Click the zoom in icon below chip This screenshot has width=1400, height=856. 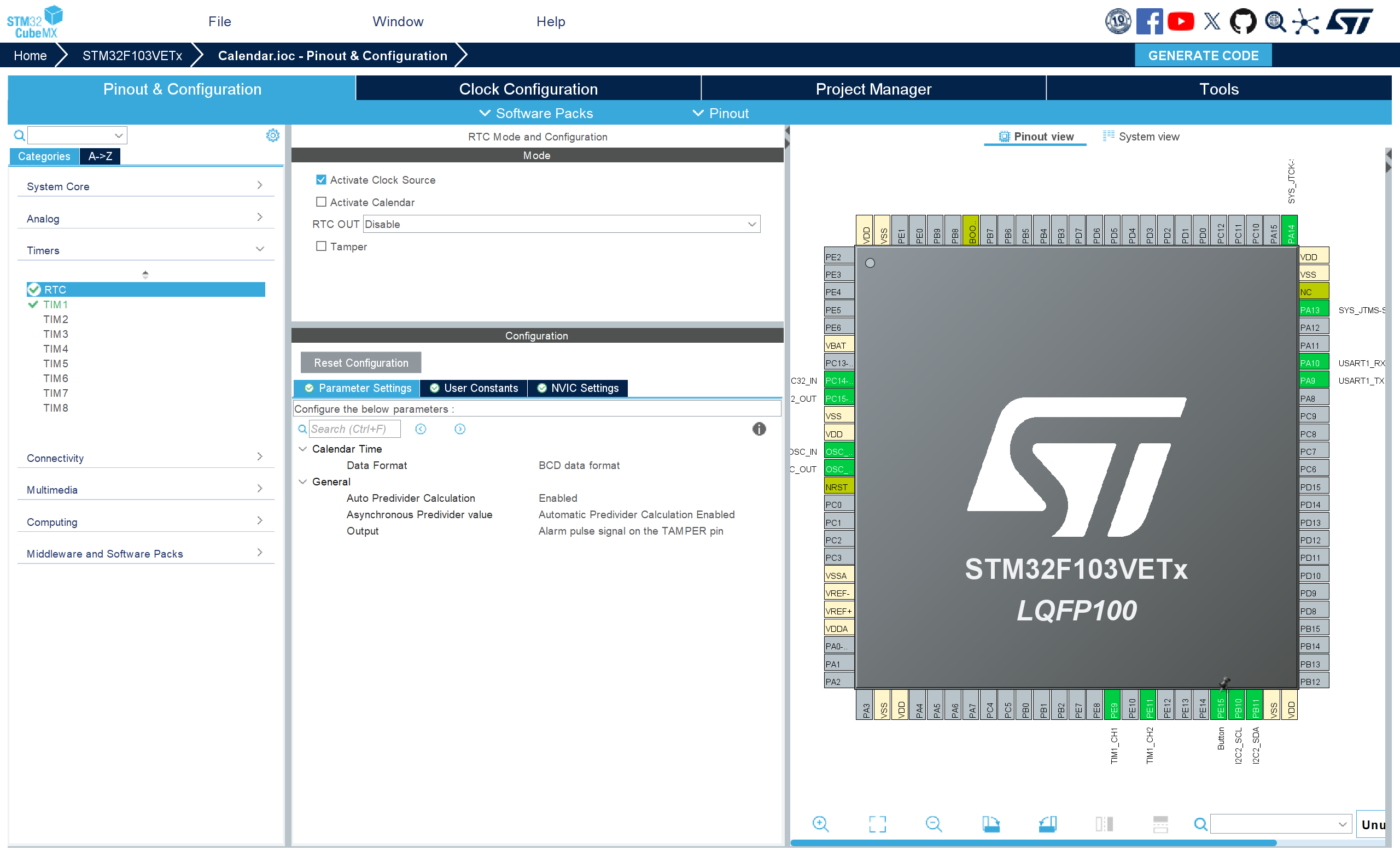pos(820,824)
